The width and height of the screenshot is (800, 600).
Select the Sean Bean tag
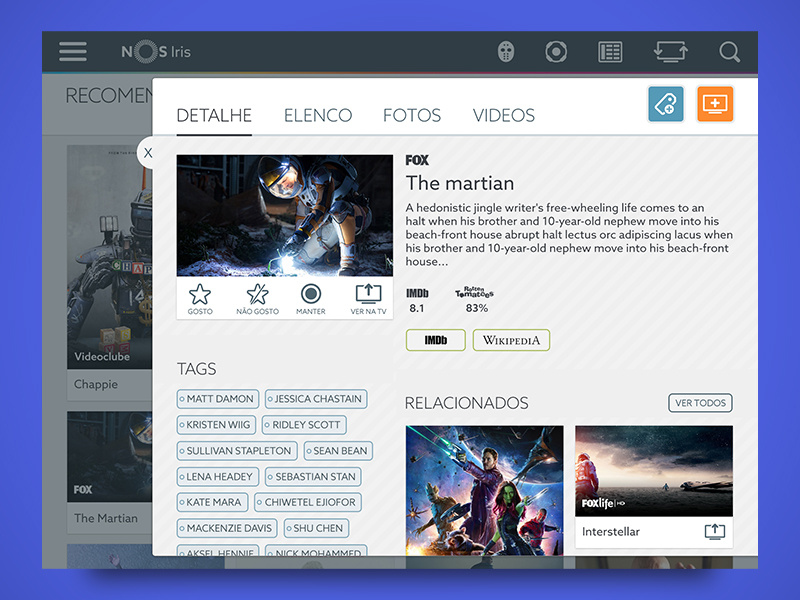pyautogui.click(x=338, y=451)
